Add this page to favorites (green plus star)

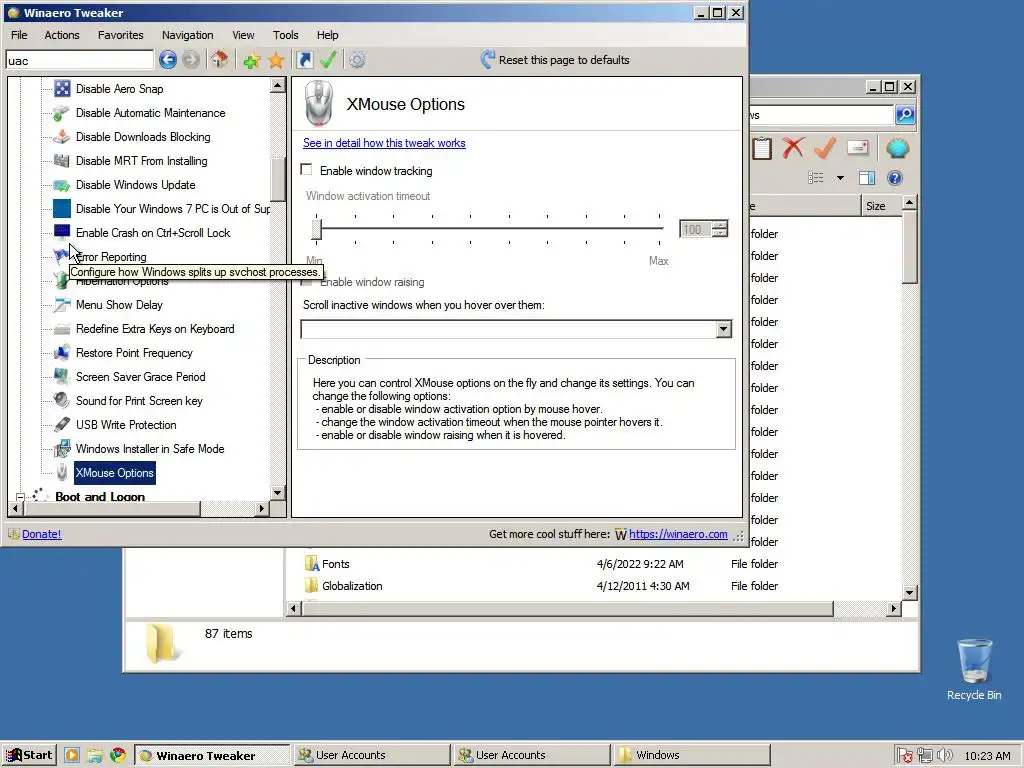pos(252,61)
